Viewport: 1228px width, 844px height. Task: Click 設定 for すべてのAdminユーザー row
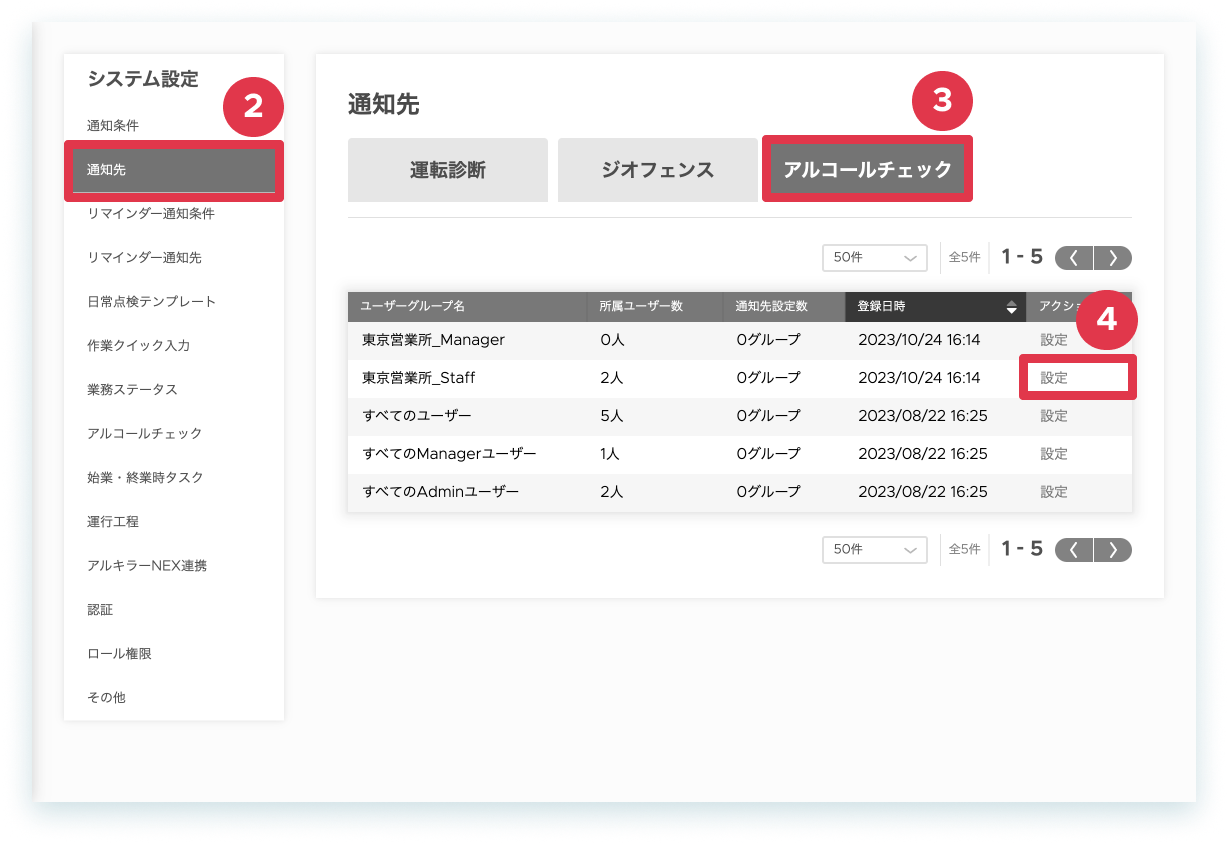1054,492
